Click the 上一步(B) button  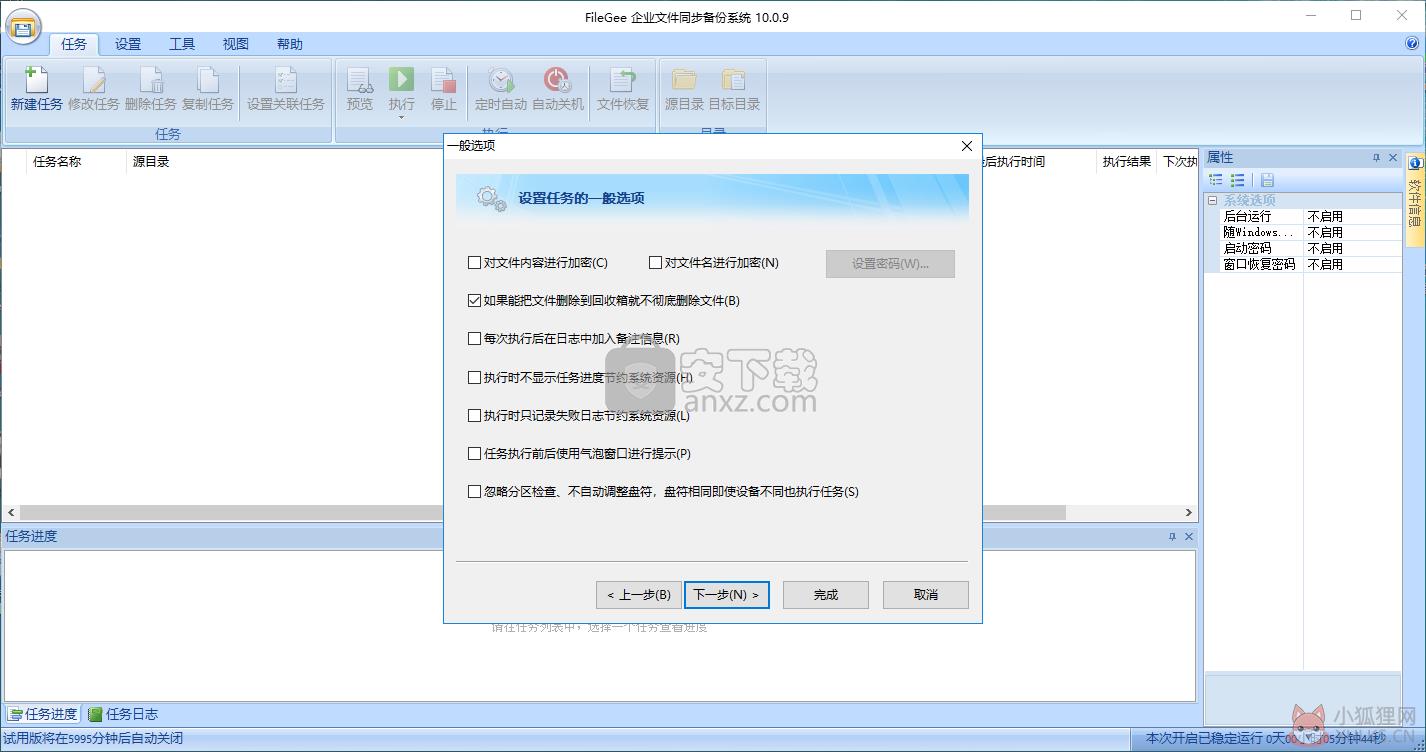(x=638, y=595)
